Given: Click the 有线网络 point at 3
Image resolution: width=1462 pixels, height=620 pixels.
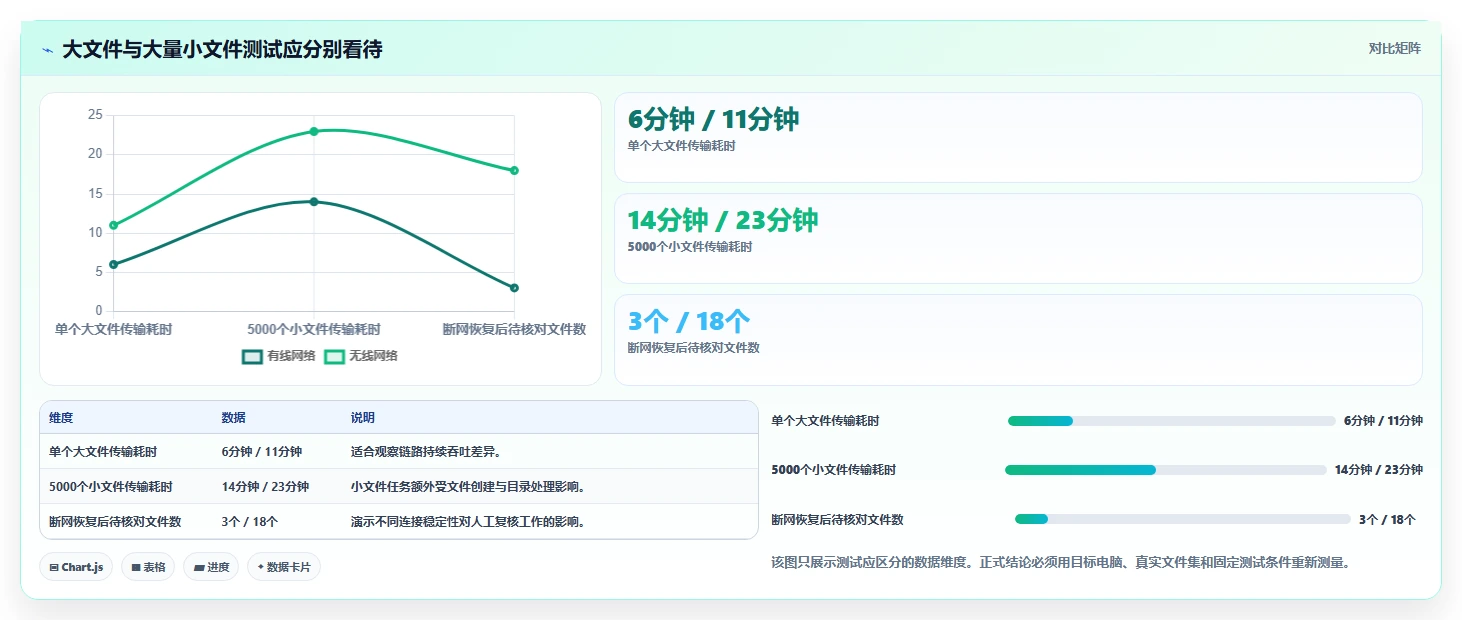Looking at the screenshot, I should tap(514, 288).
